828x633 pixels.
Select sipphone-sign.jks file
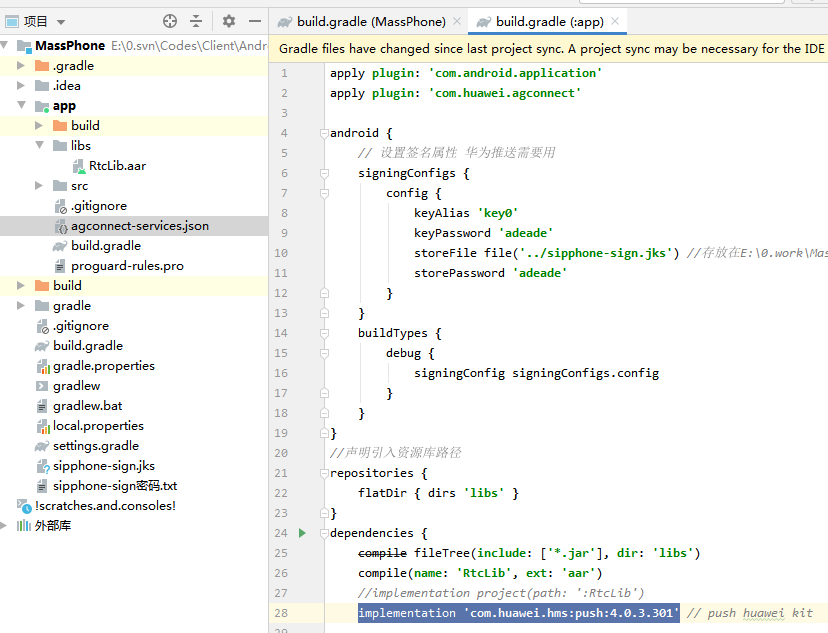point(104,466)
